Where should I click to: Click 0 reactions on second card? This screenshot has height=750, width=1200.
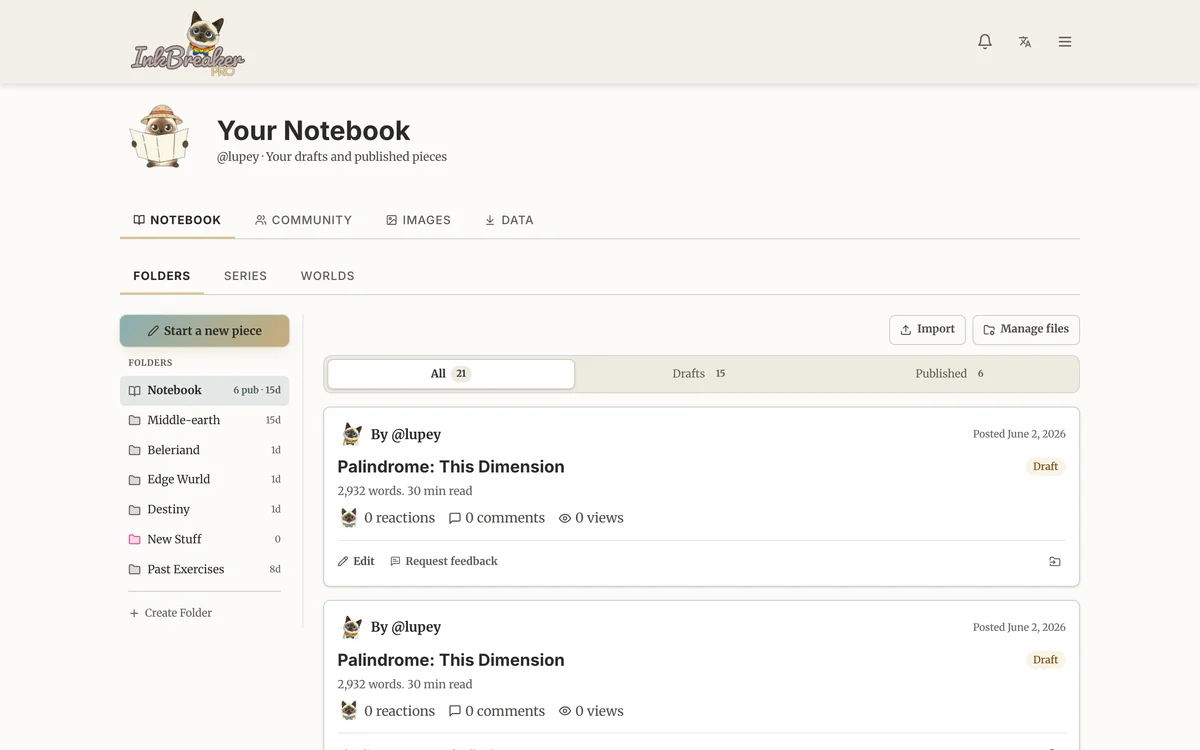388,711
